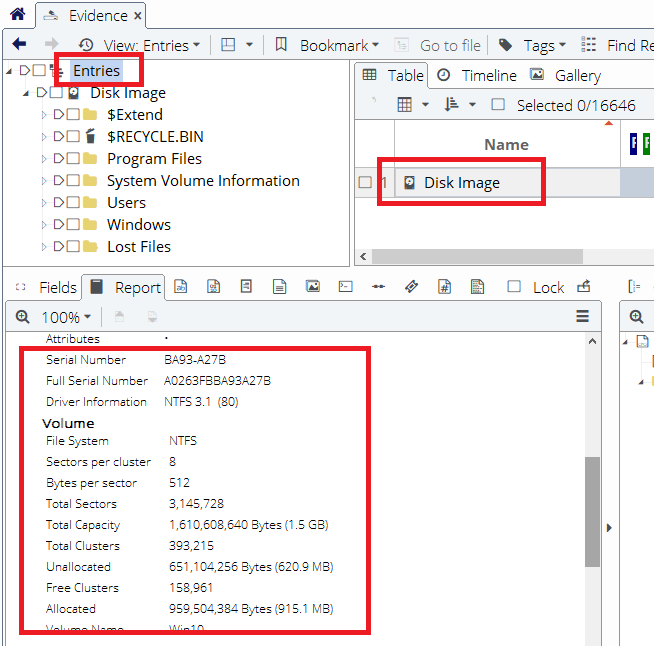Click the zoom magnifier icon beside 100%
The height and width of the screenshot is (646, 654).
(23, 317)
